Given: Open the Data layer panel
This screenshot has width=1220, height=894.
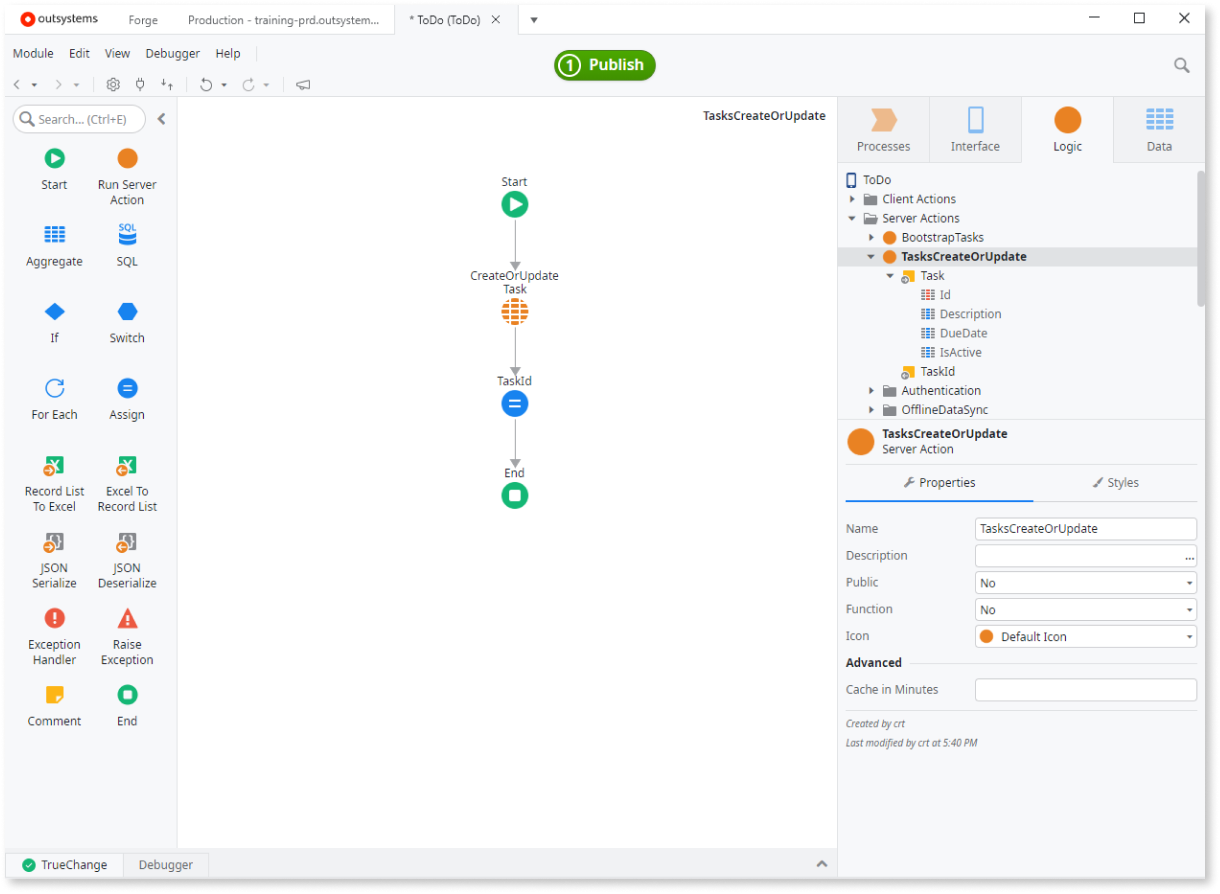Looking at the screenshot, I should (x=1158, y=128).
